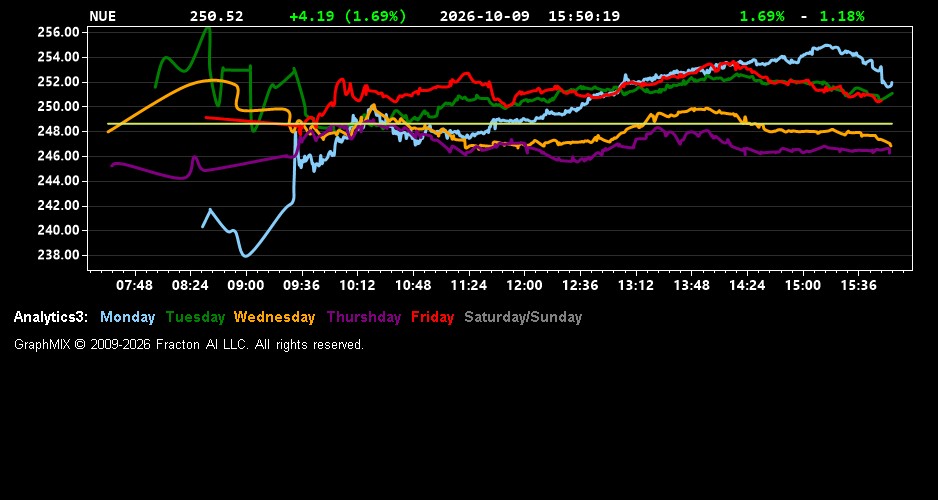Viewport: 938px width, 500px height.
Task: Click the 10:12 time axis label
Action: point(357,285)
